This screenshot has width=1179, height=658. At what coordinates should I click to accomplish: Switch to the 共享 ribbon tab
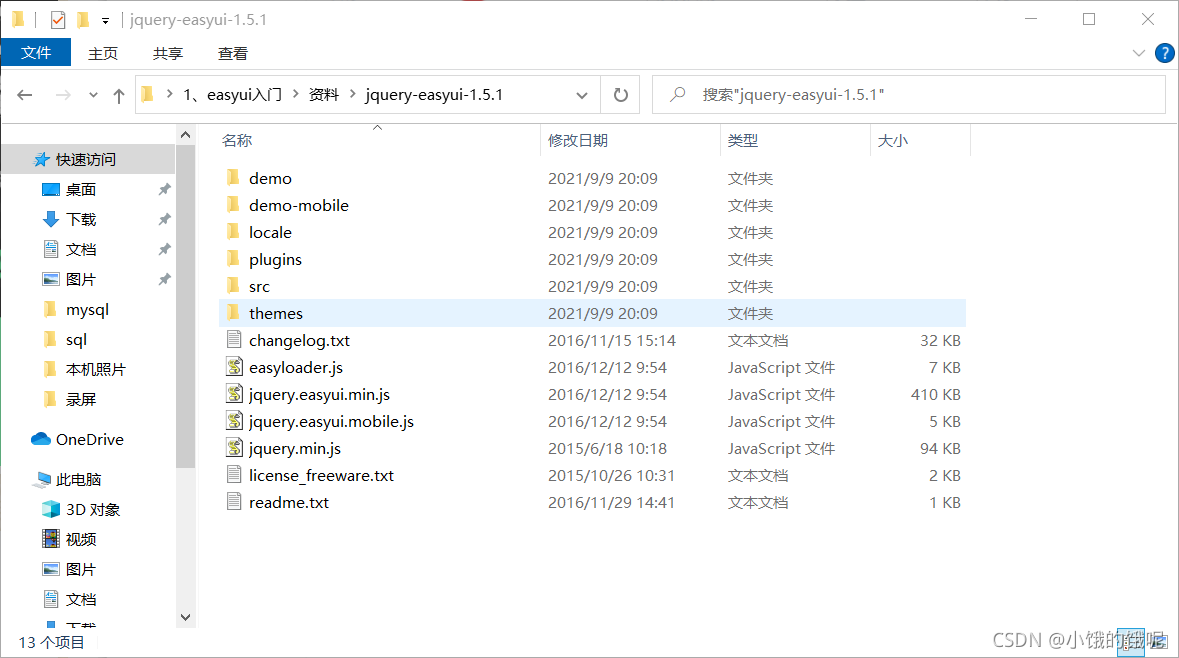168,53
